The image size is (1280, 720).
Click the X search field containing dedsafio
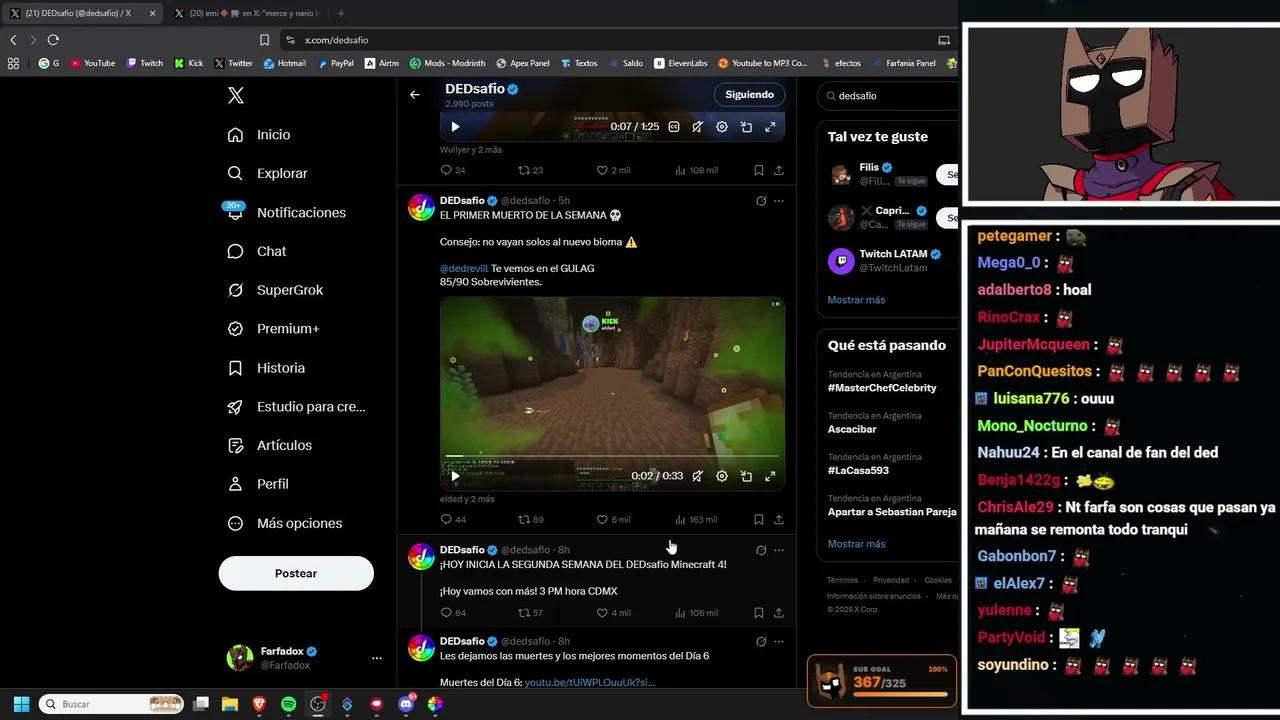[888, 96]
